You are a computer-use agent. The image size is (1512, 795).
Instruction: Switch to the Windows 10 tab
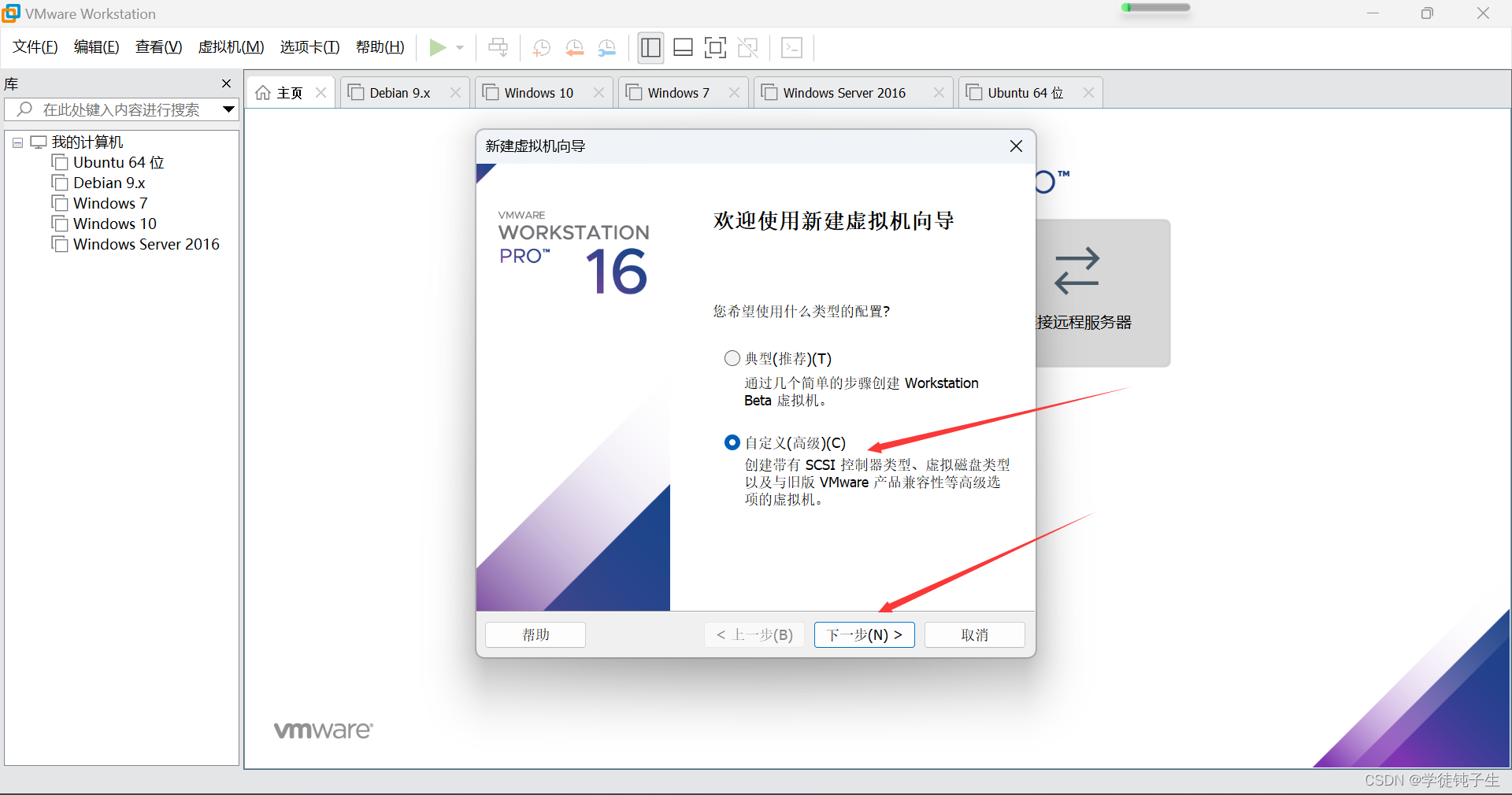pyautogui.click(x=539, y=93)
